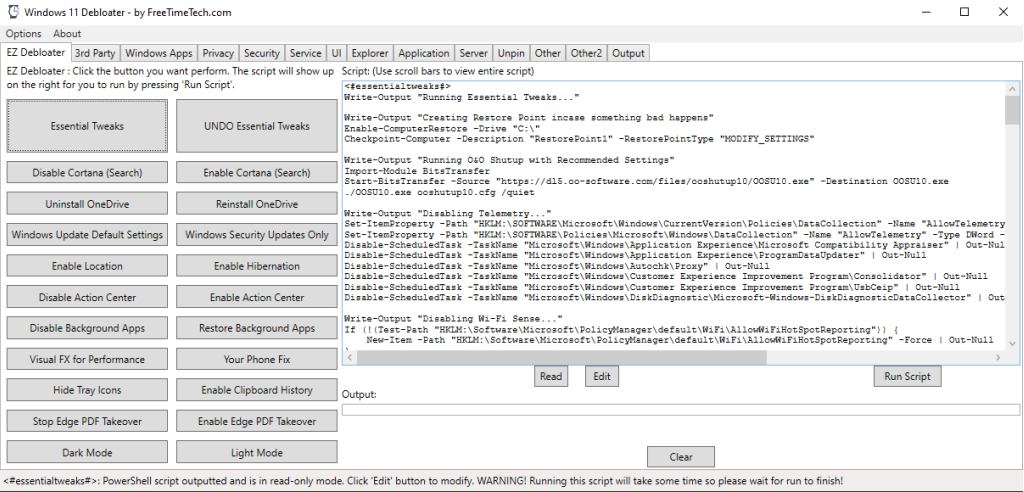This screenshot has height=492, width=1024.
Task: Switch to the 3rd Party tab
Action: pos(95,54)
